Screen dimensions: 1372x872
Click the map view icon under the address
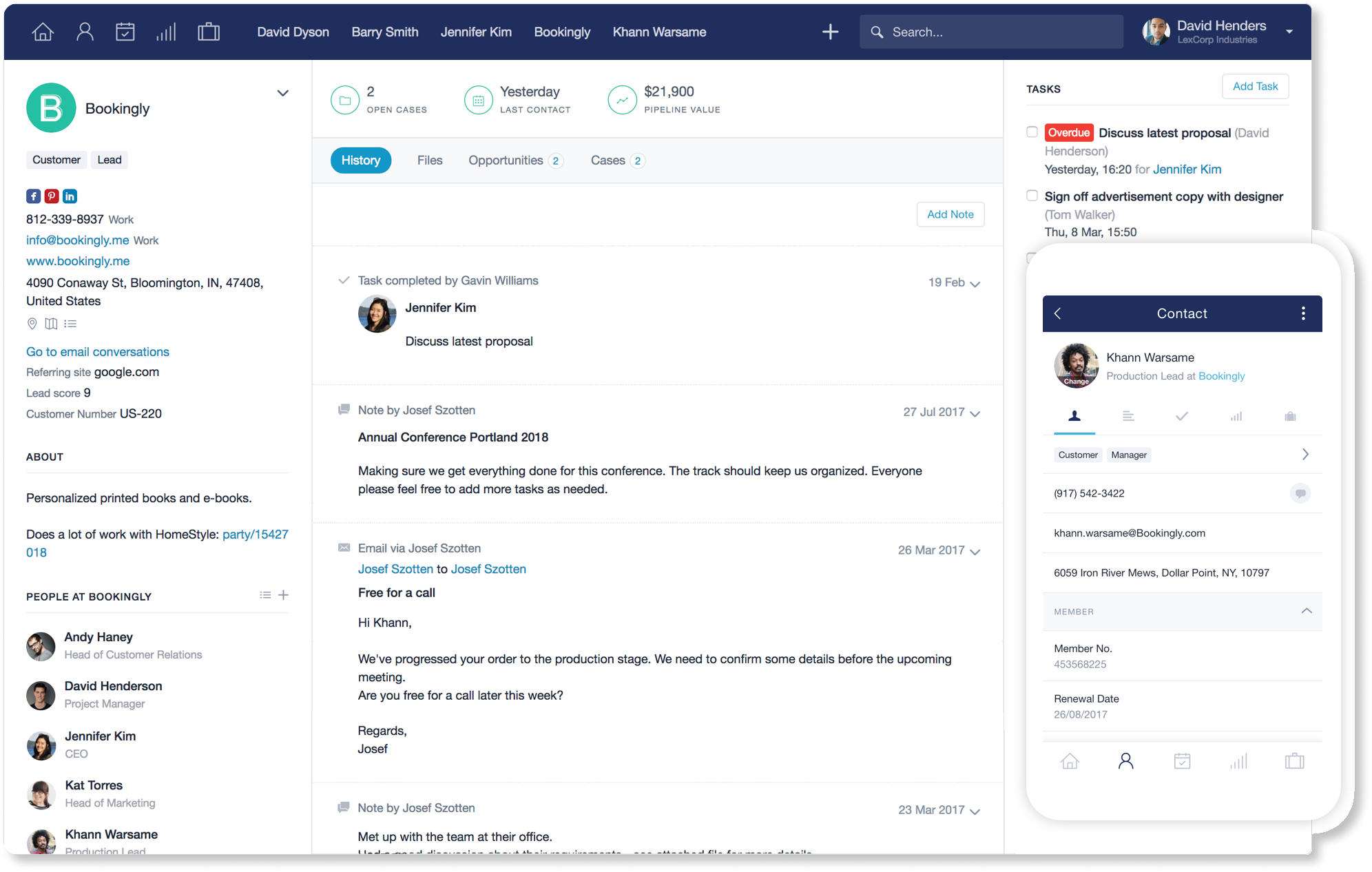pos(51,324)
